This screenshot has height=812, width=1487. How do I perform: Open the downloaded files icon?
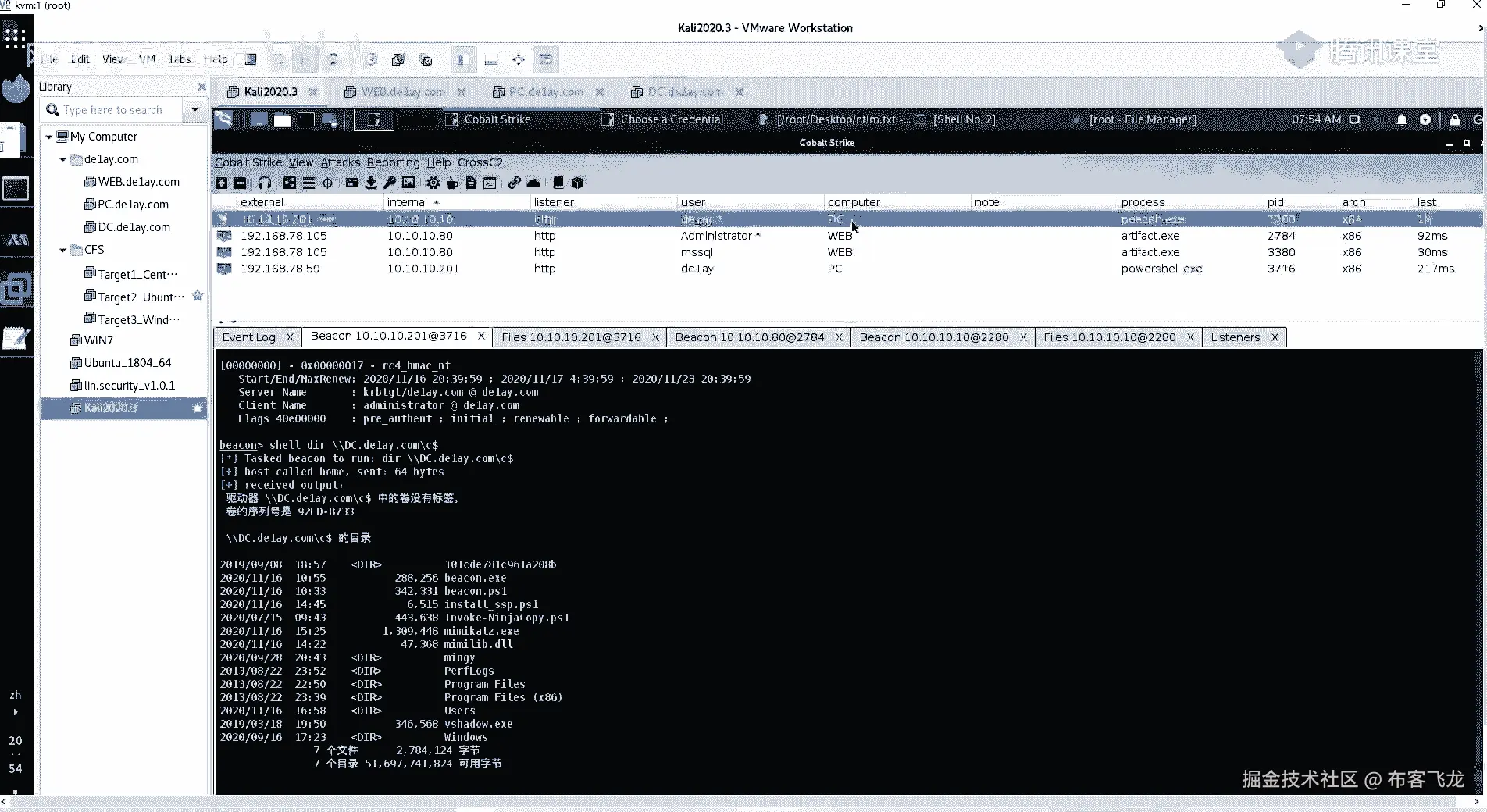point(371,183)
